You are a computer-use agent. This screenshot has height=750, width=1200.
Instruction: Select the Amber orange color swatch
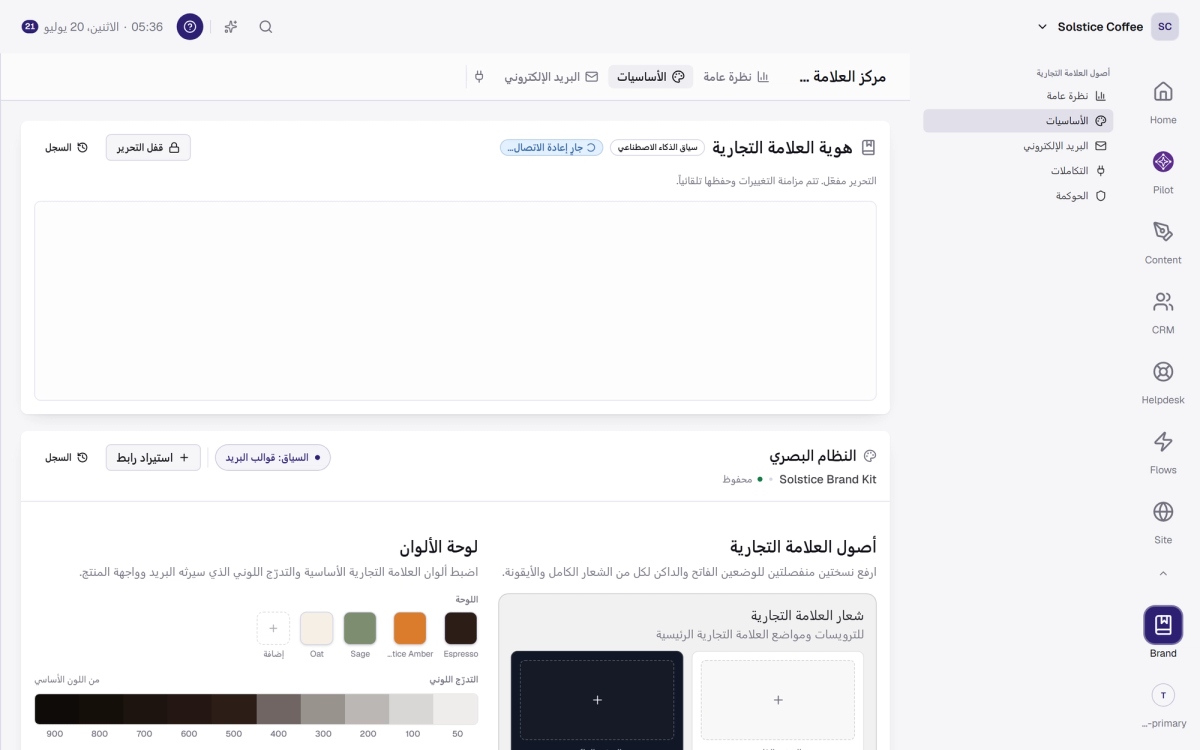[410, 628]
